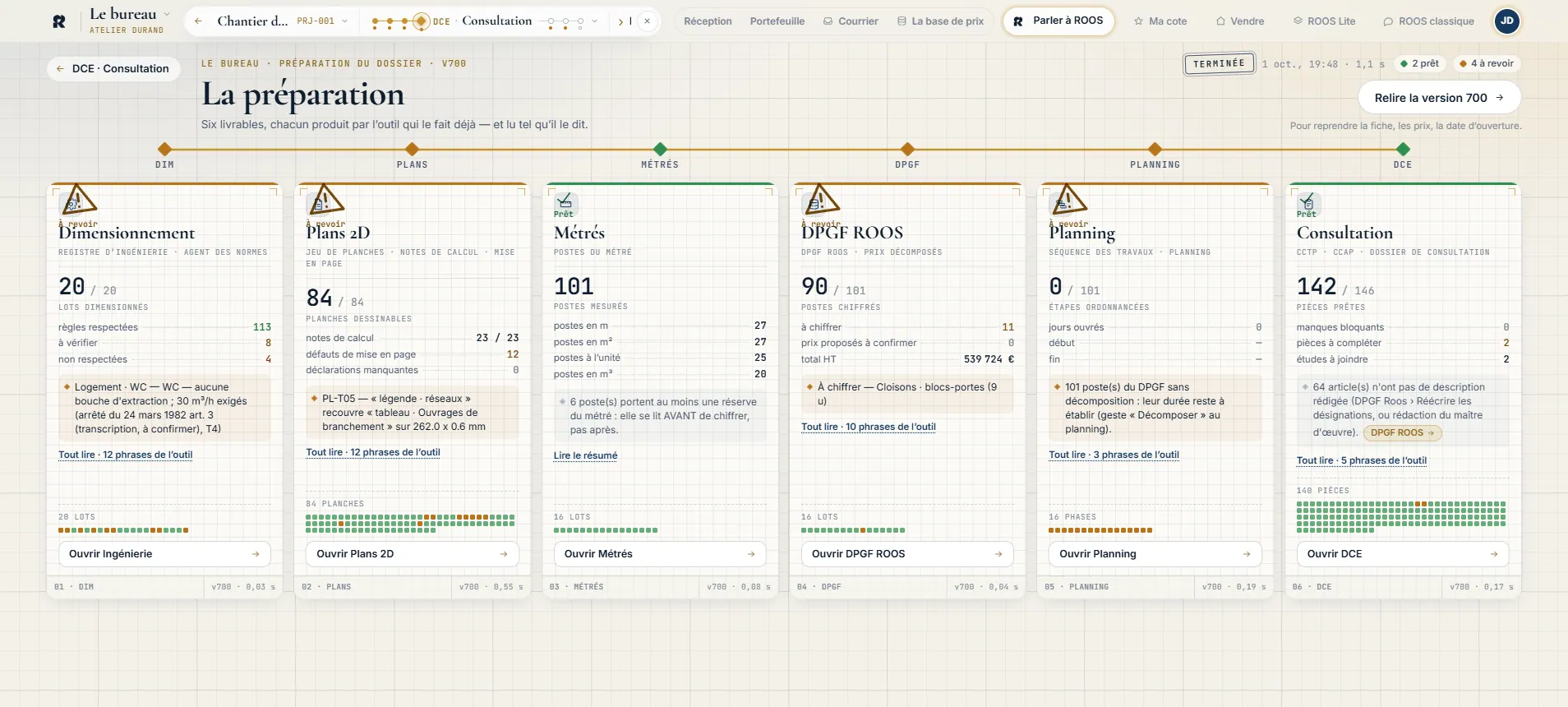Open the Courrier tab
Screen dimensions: 1568x707
click(x=851, y=21)
